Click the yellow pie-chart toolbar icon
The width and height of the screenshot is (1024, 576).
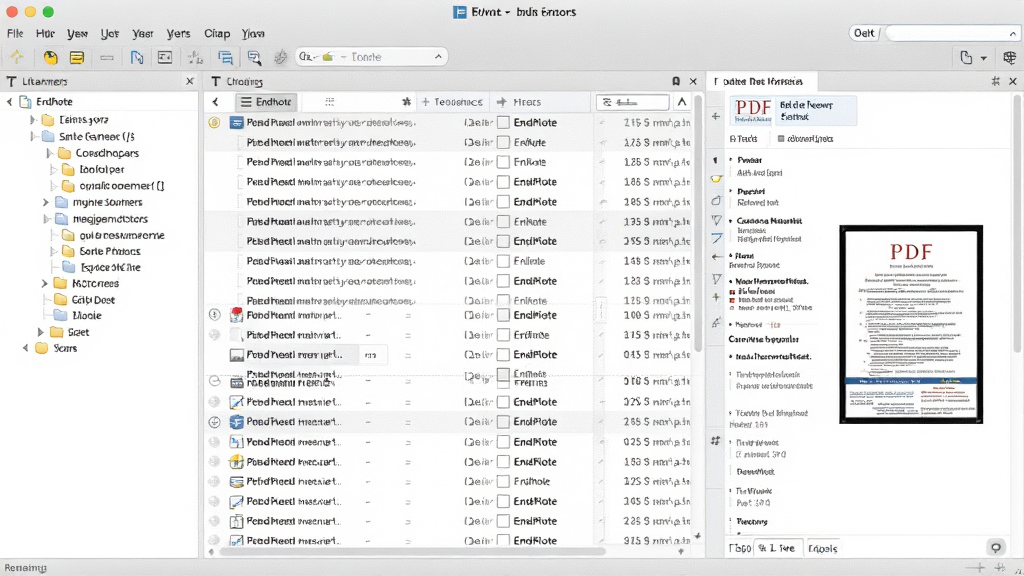click(50, 57)
